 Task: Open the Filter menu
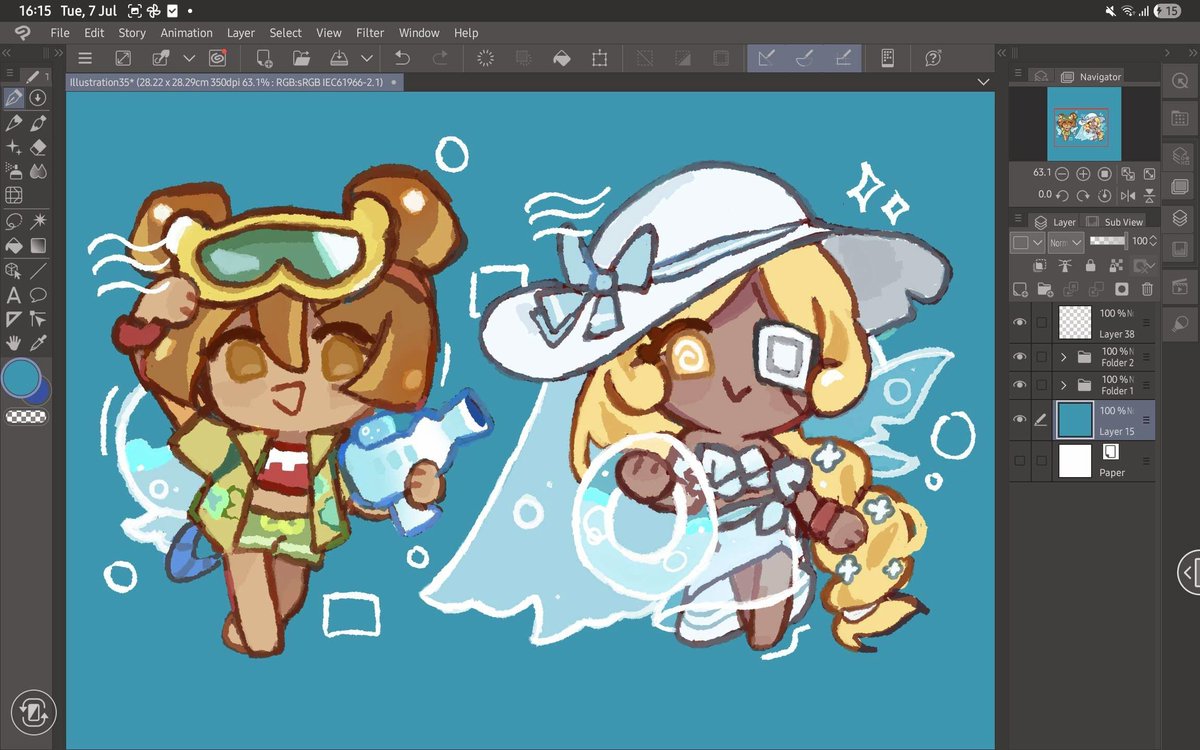click(x=370, y=33)
